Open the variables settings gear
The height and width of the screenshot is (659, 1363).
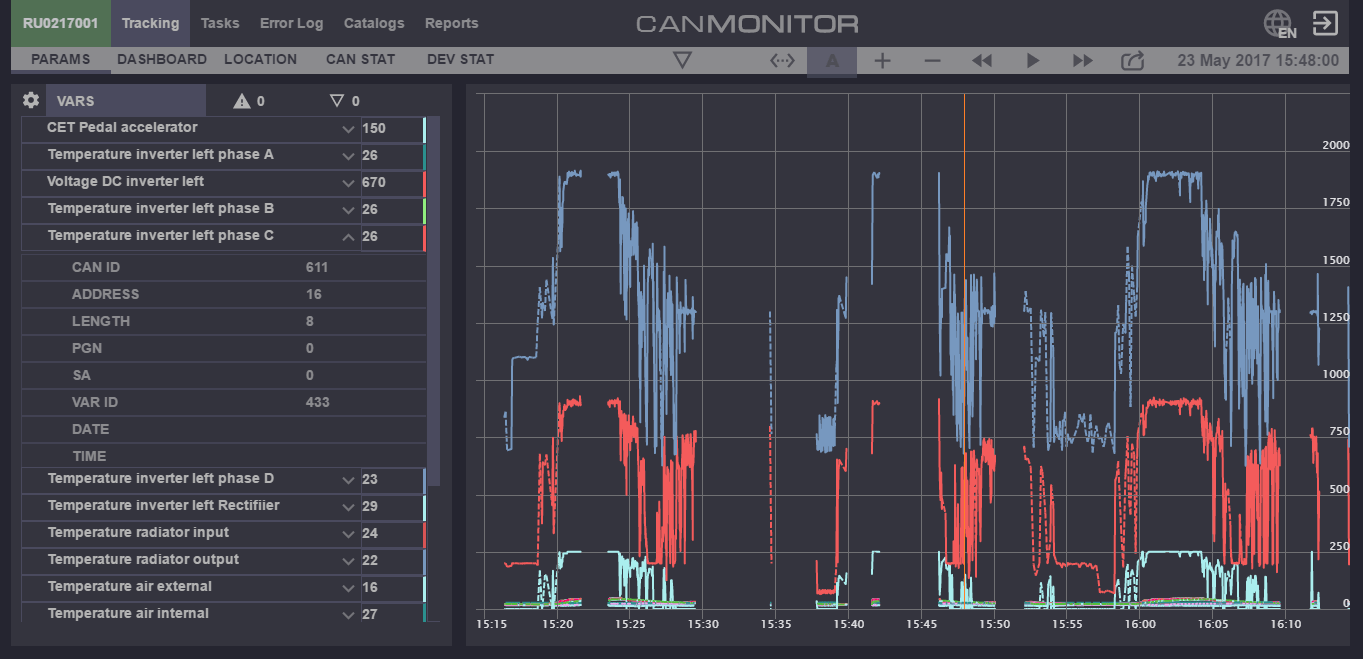coord(31,100)
